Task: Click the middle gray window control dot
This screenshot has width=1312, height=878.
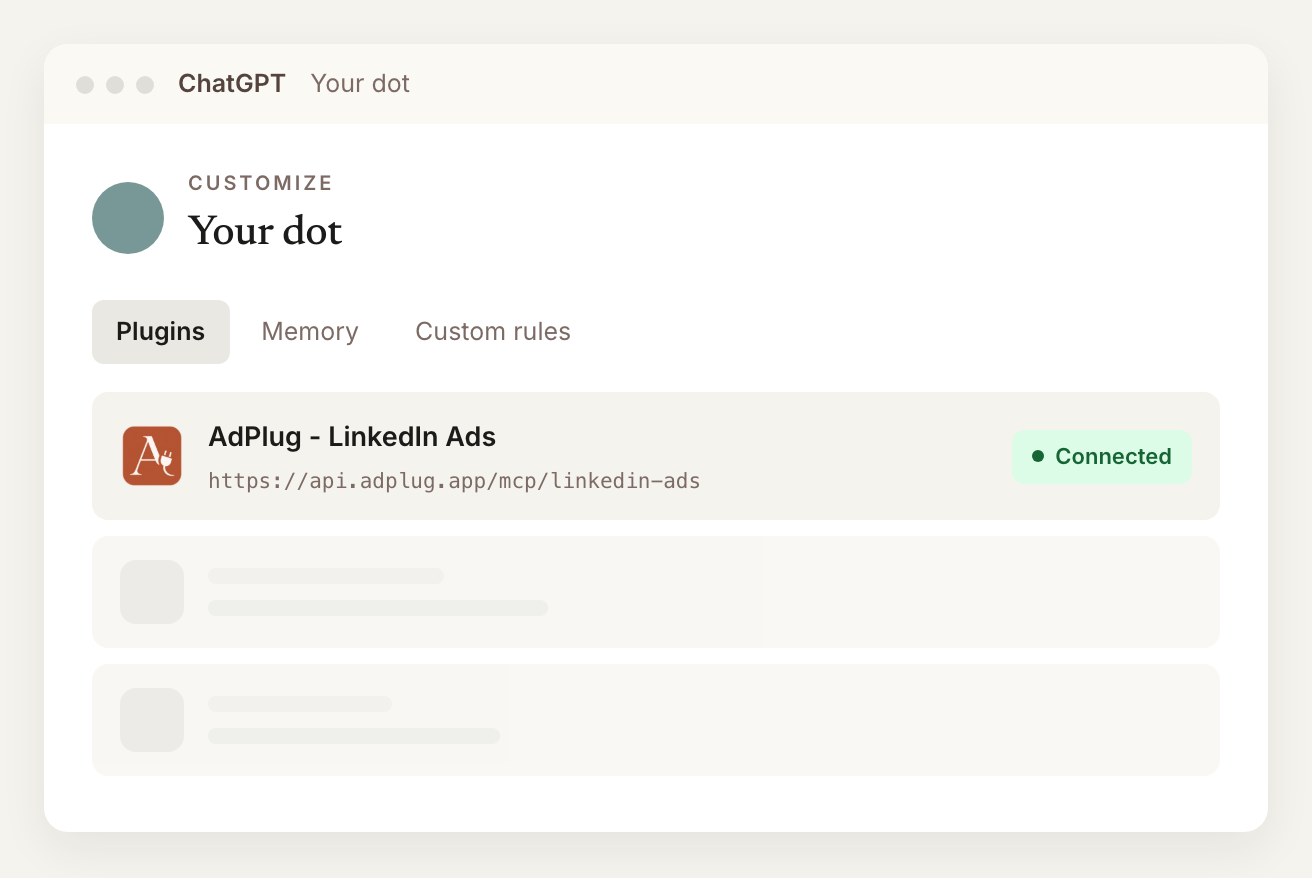Action: point(115,85)
